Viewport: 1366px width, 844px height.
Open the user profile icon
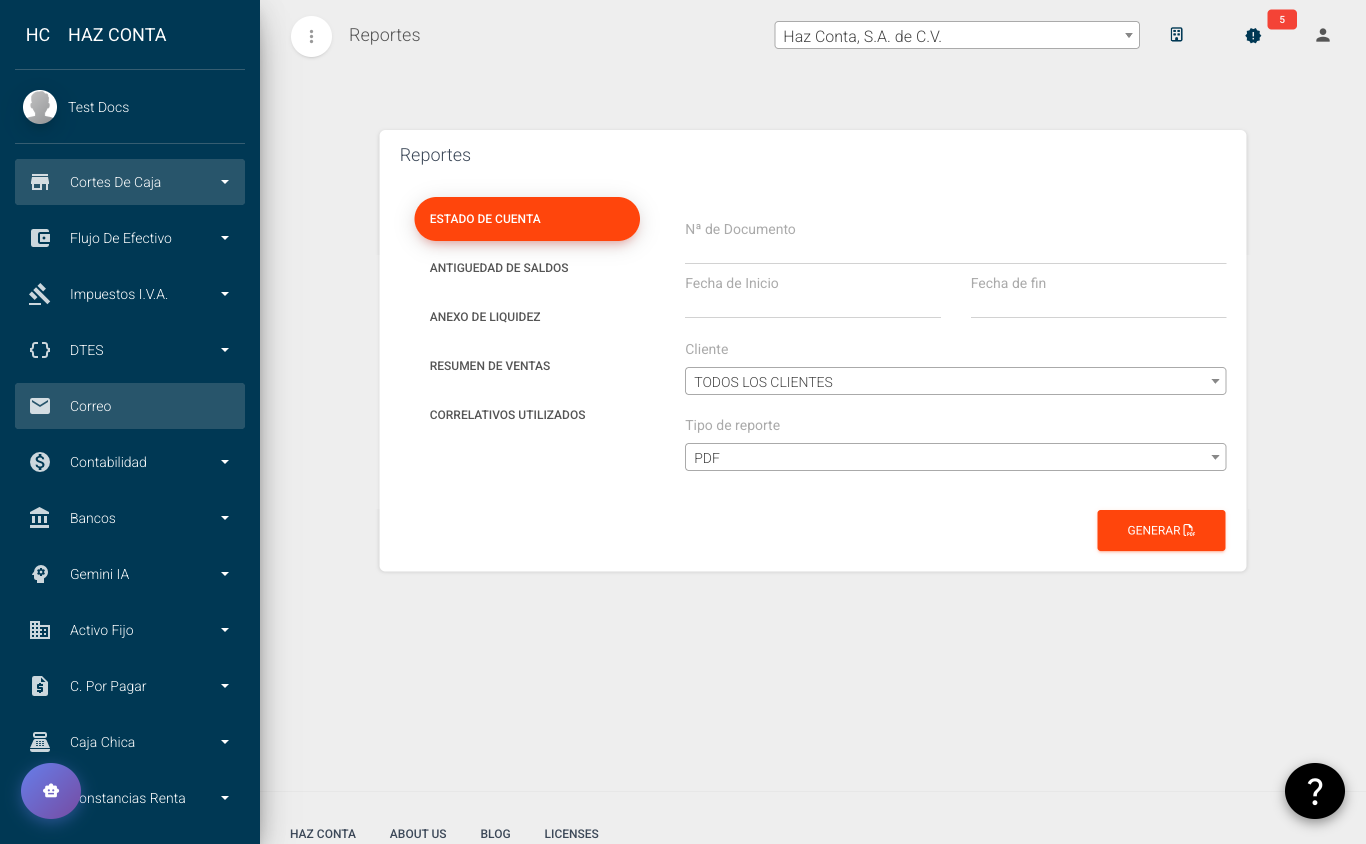(x=1322, y=36)
